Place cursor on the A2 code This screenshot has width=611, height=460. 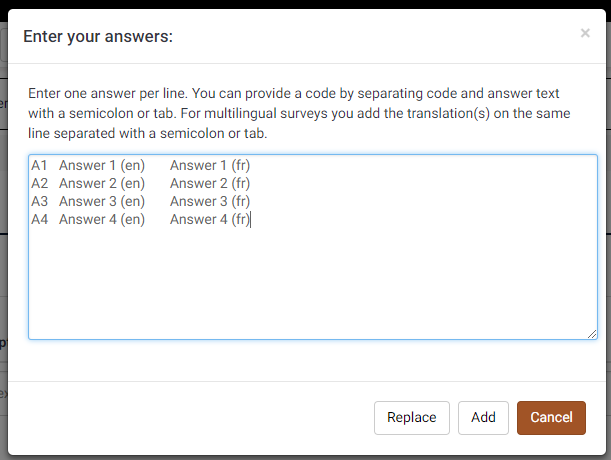(x=39, y=183)
